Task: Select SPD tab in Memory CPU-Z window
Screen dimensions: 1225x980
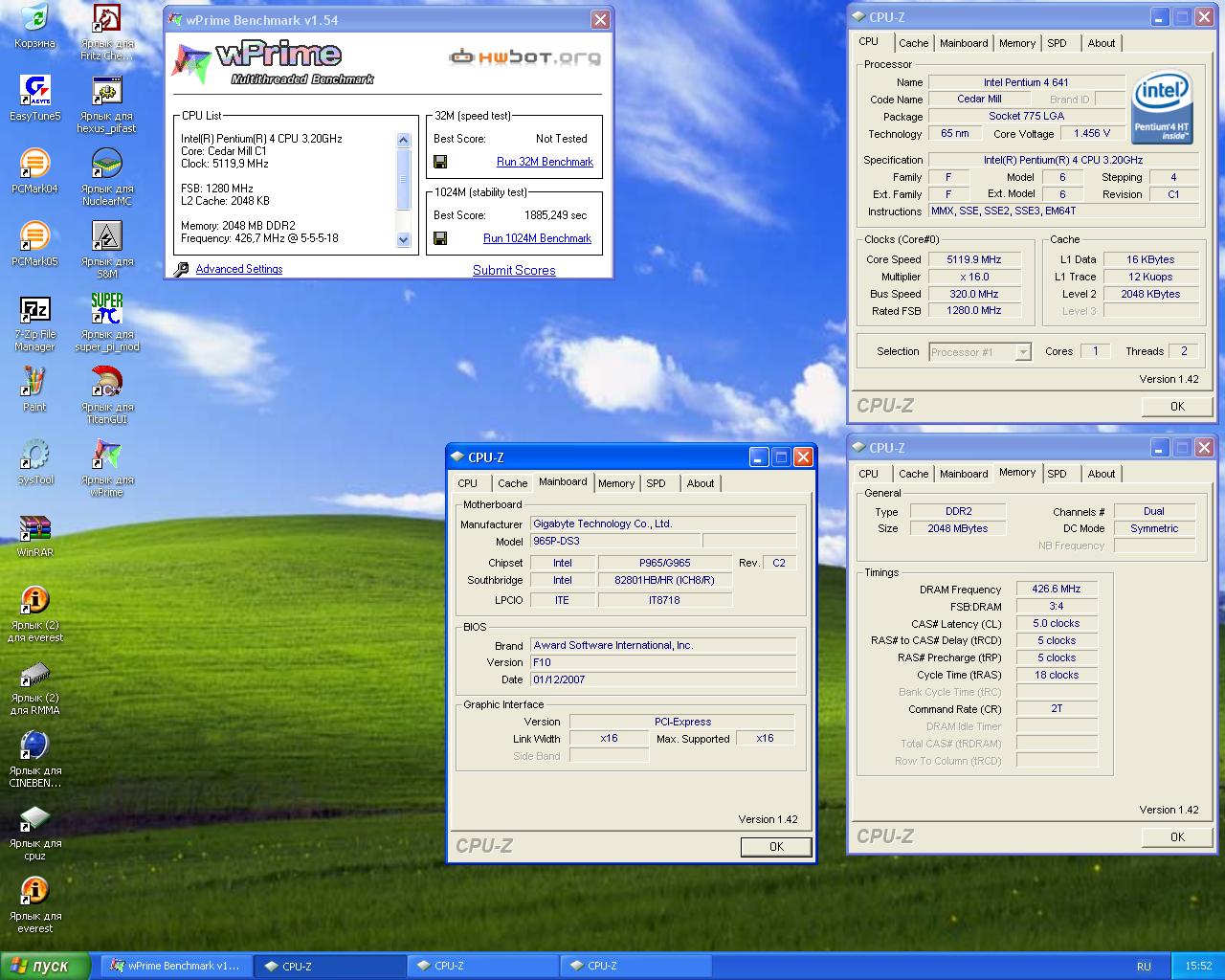Action: (1057, 474)
